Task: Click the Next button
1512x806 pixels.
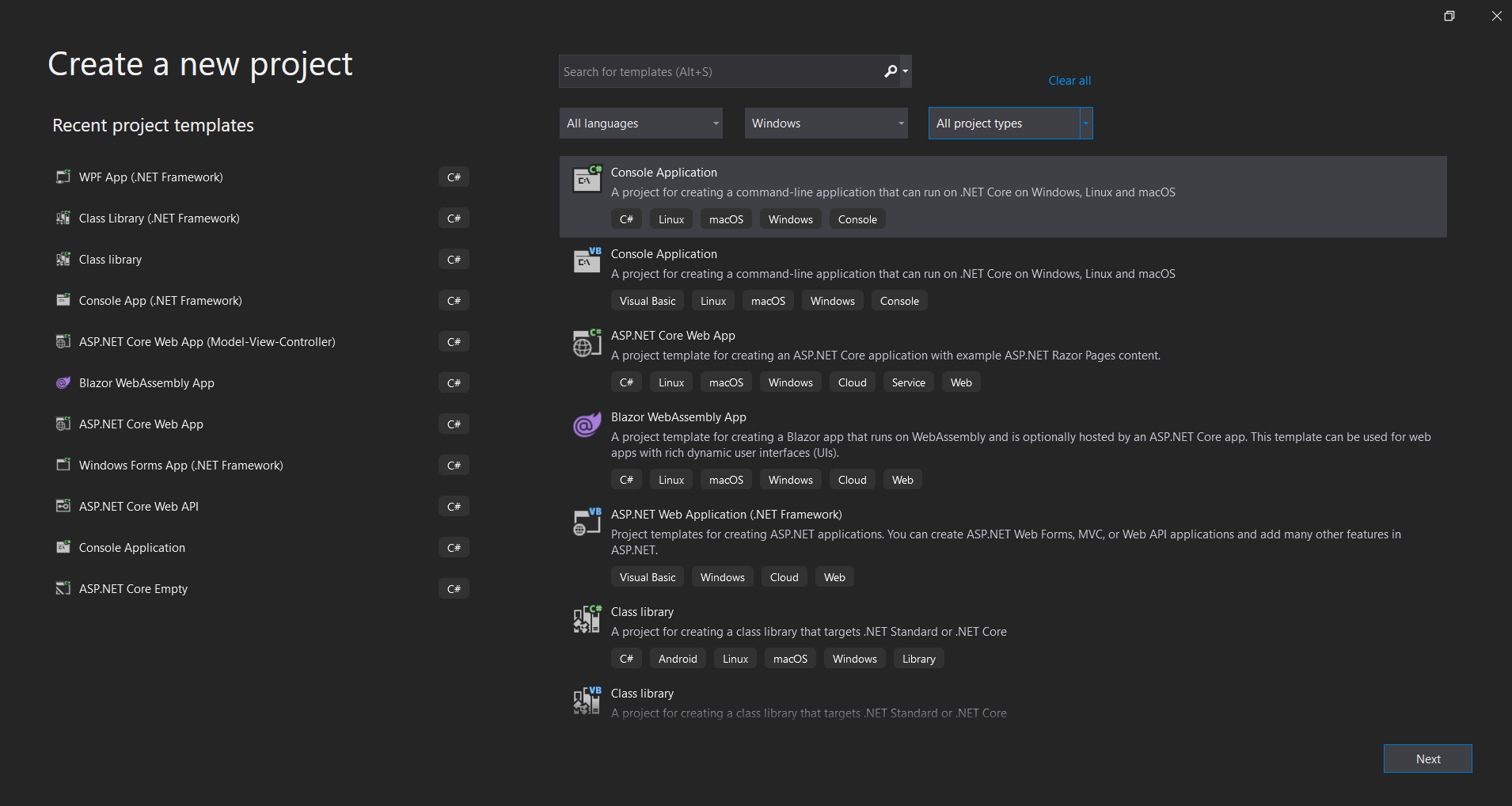Action: click(x=1428, y=758)
